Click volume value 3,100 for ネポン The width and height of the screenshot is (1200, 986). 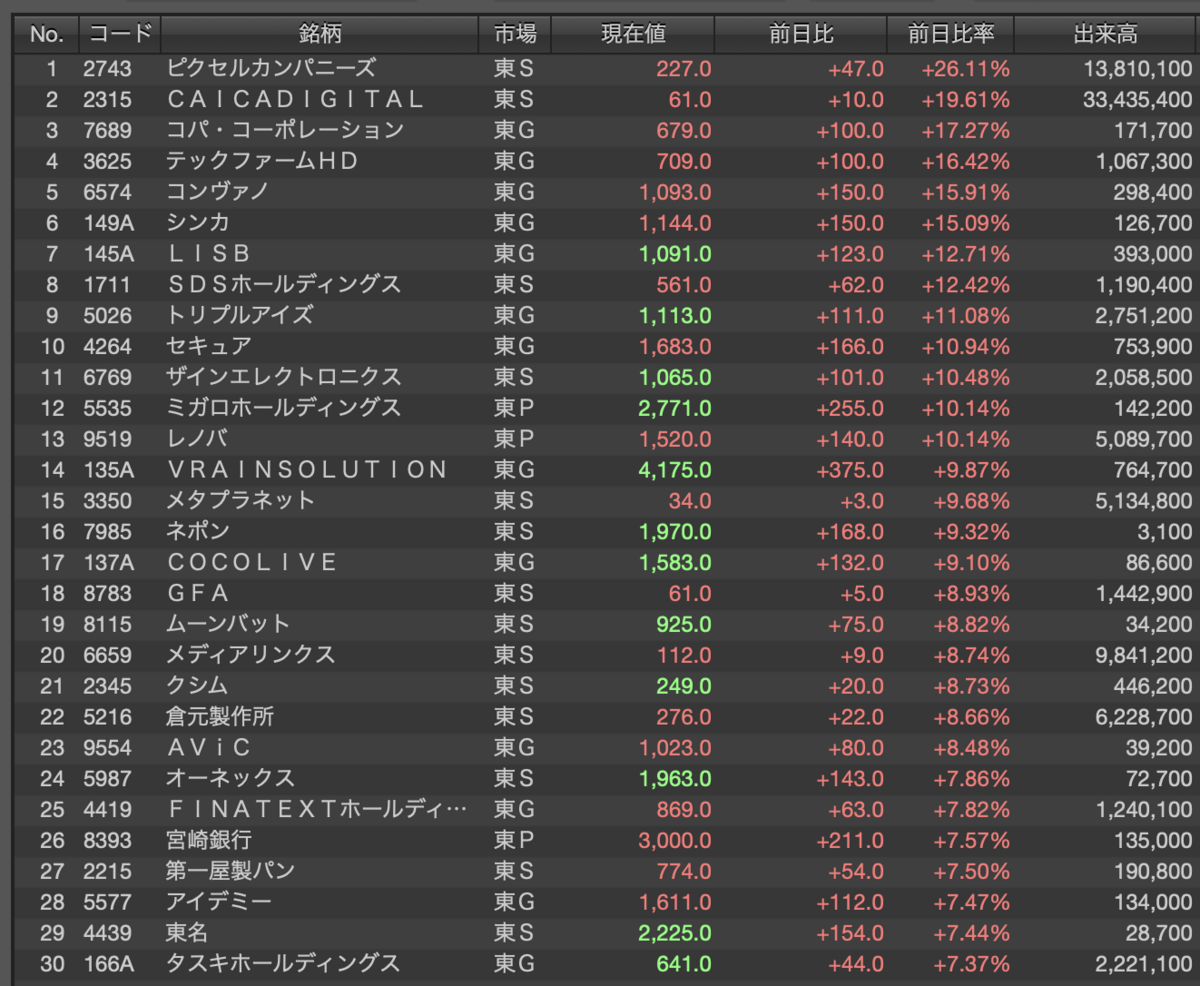(1166, 531)
